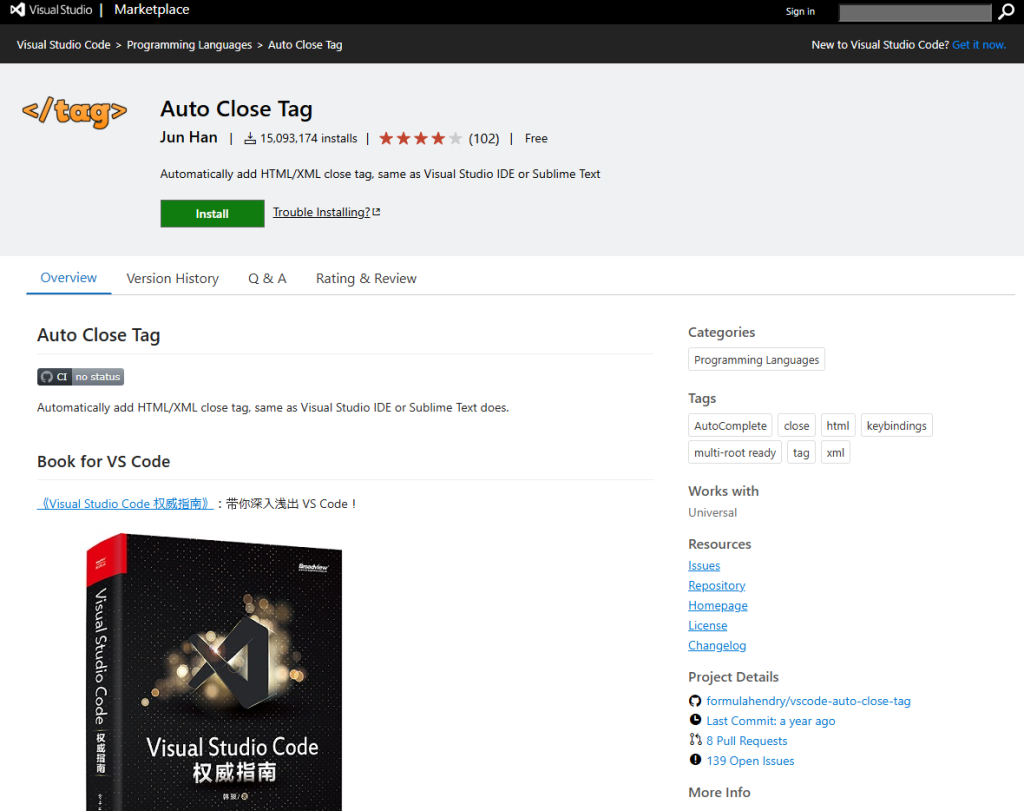The width and height of the screenshot is (1024, 811).
Task: Click the clock icon beside Last Commit
Action: 695,720
